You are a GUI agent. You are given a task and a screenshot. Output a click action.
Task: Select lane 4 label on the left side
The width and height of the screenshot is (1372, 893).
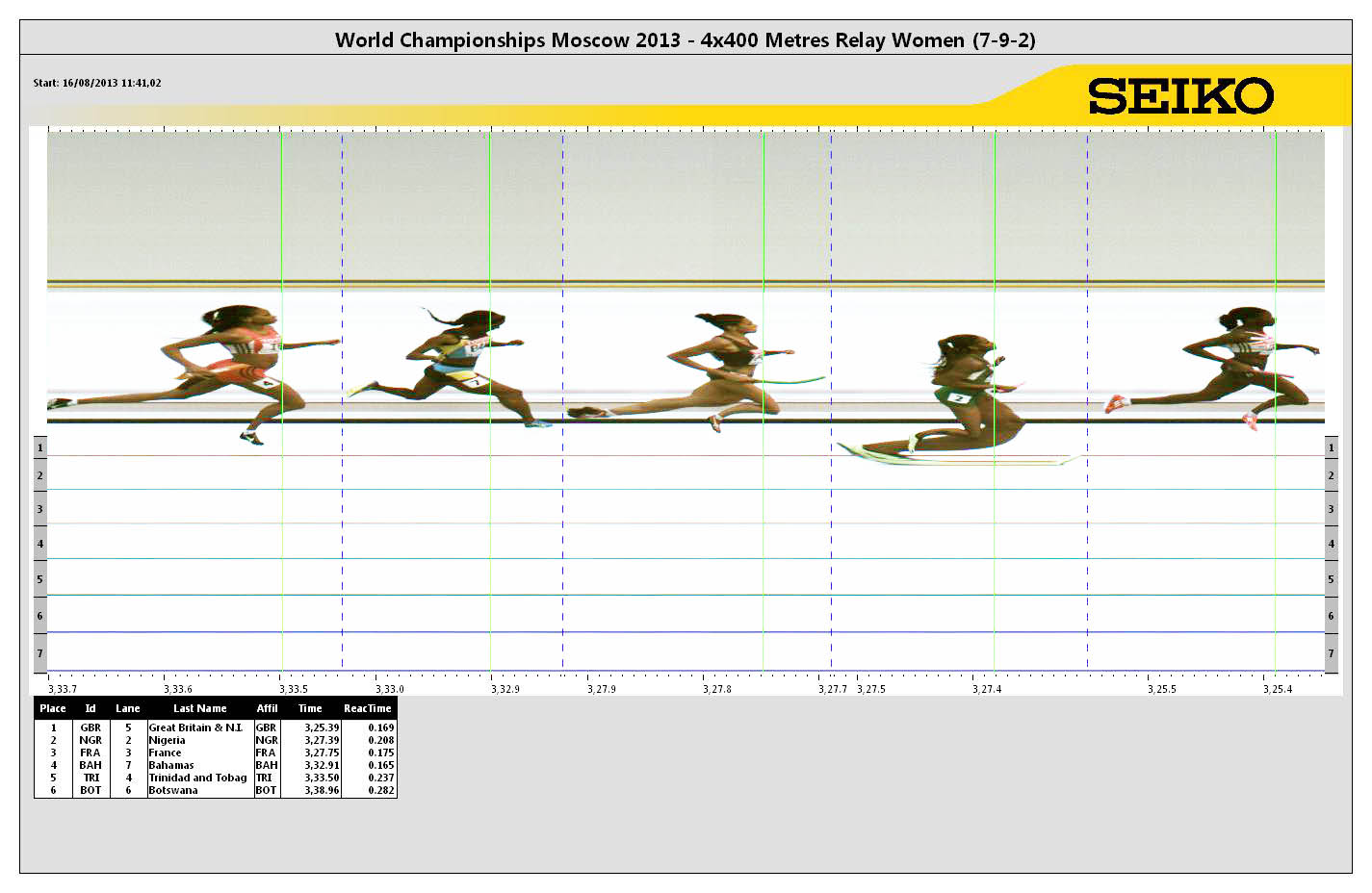[x=39, y=544]
